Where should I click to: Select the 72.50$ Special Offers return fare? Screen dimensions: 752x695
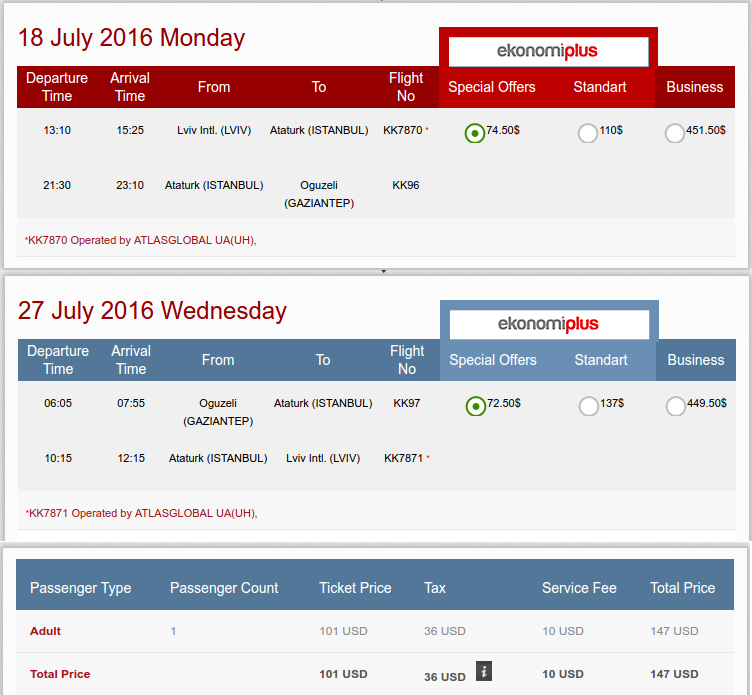click(476, 406)
